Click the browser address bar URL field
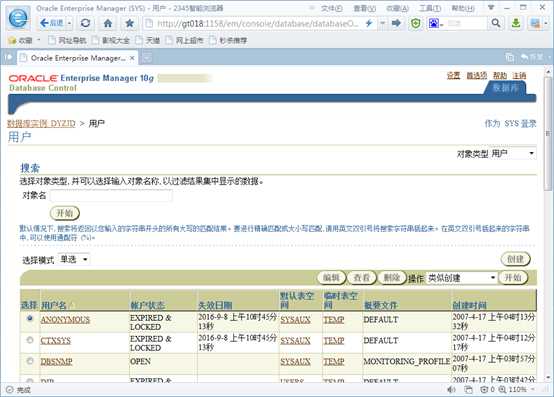The height and width of the screenshot is (397, 554). [x=254, y=24]
